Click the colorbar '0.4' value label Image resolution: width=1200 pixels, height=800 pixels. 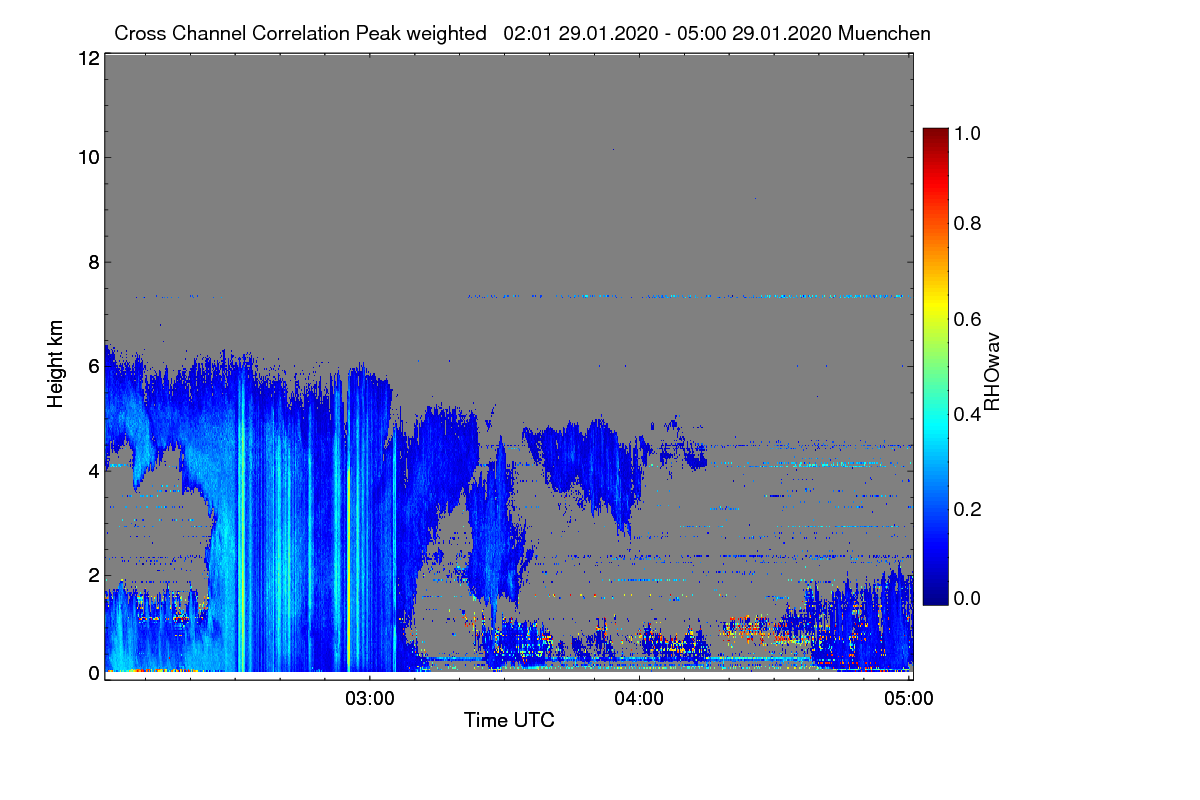tap(968, 413)
